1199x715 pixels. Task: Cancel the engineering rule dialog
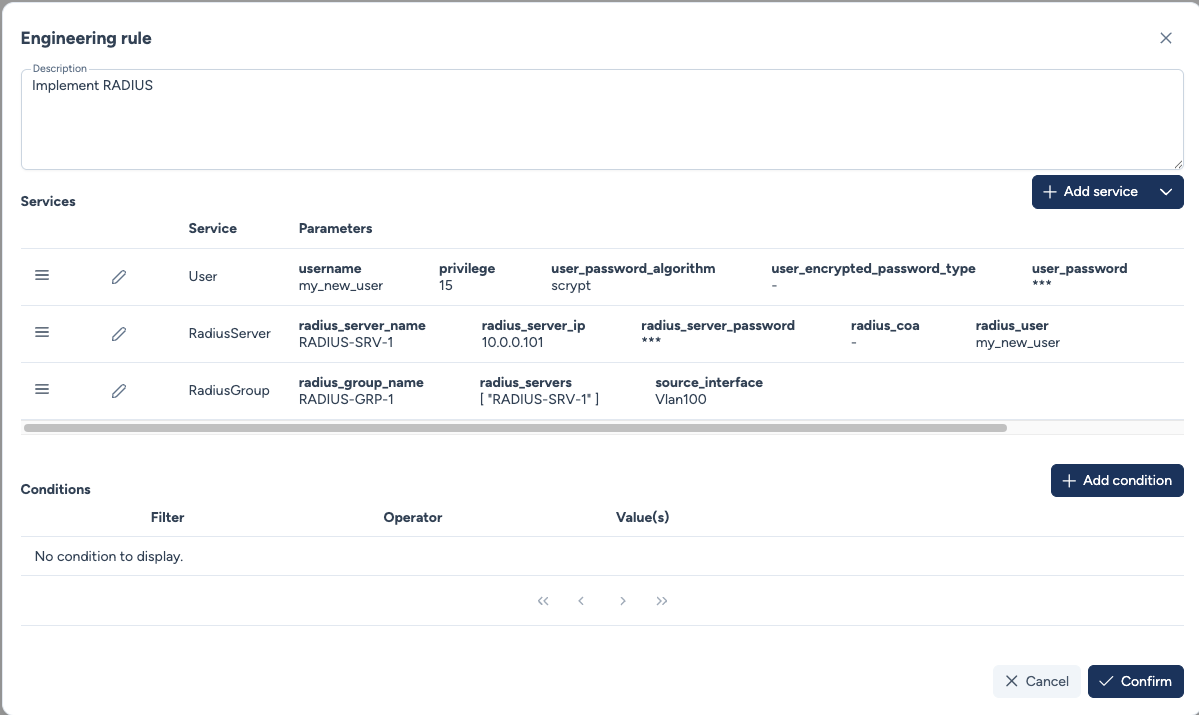(x=1036, y=681)
